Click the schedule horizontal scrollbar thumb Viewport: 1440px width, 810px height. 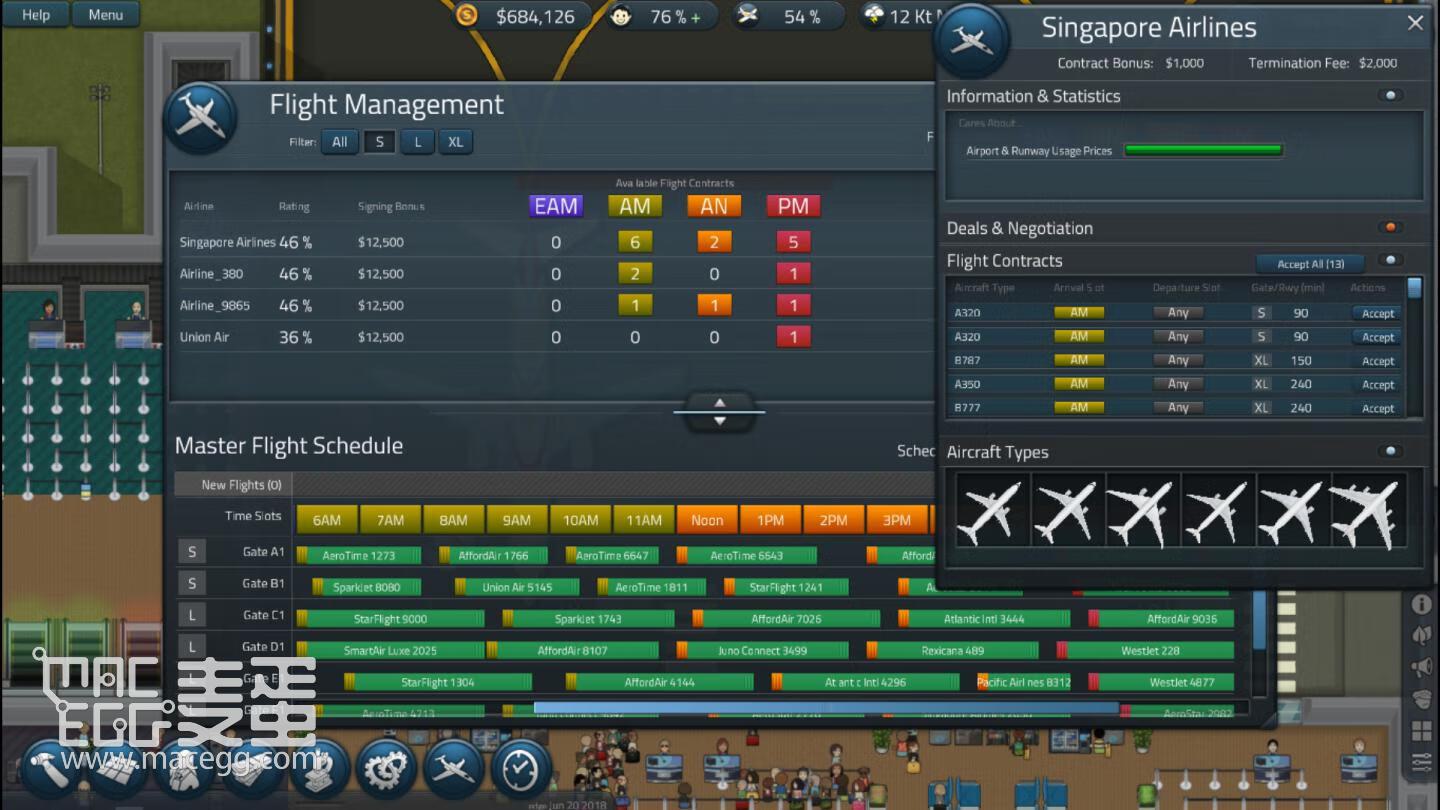pyautogui.click(x=826, y=708)
